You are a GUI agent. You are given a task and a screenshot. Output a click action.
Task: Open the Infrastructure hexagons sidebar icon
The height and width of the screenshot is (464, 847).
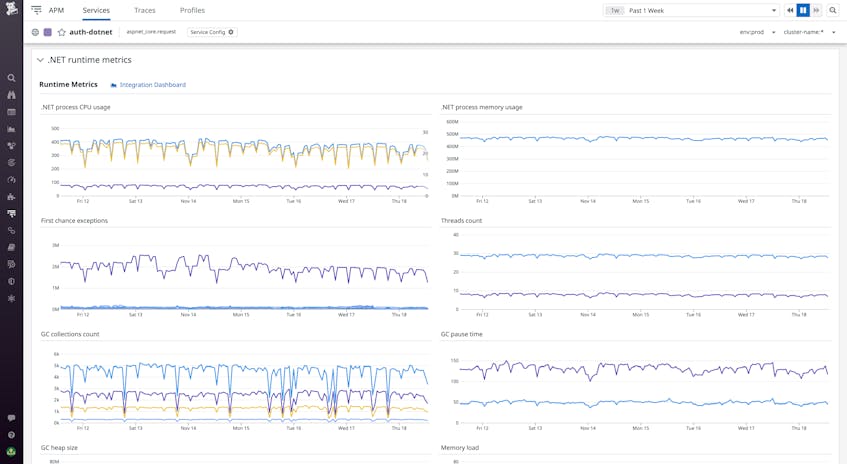11,146
